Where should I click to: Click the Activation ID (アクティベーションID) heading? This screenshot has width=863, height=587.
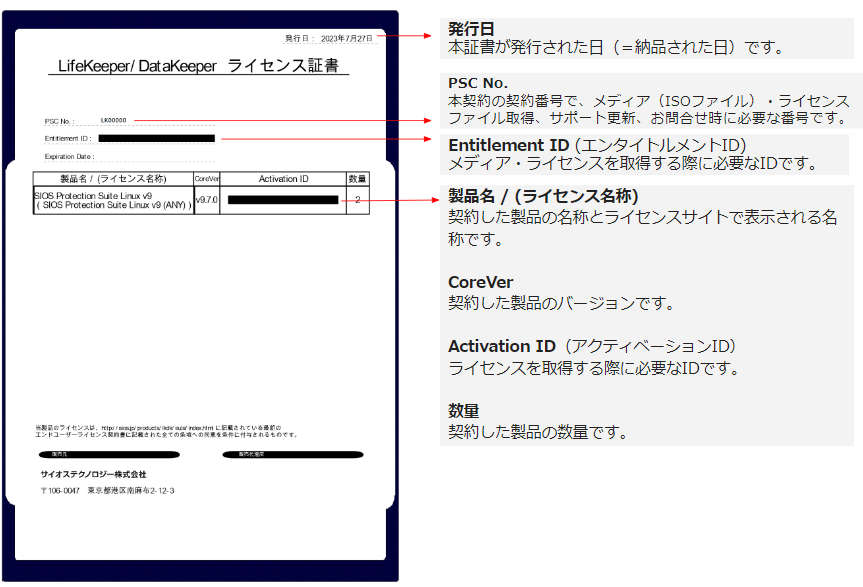pos(592,346)
